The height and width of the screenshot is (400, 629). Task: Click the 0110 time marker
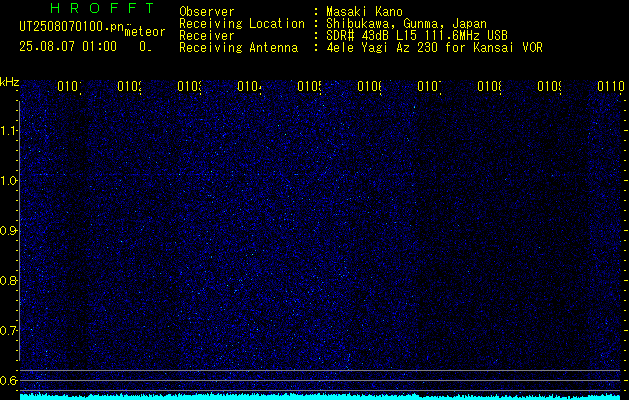click(611, 86)
